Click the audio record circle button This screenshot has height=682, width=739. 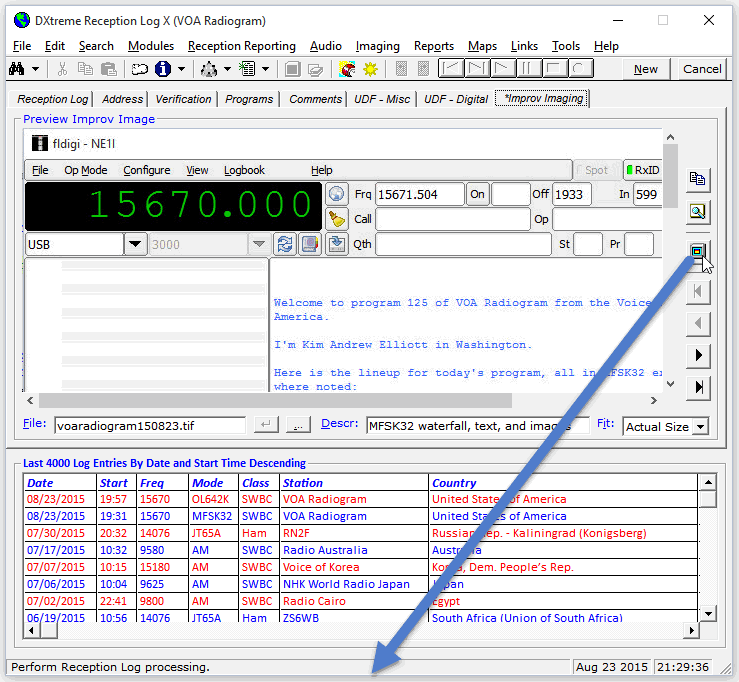(581, 68)
